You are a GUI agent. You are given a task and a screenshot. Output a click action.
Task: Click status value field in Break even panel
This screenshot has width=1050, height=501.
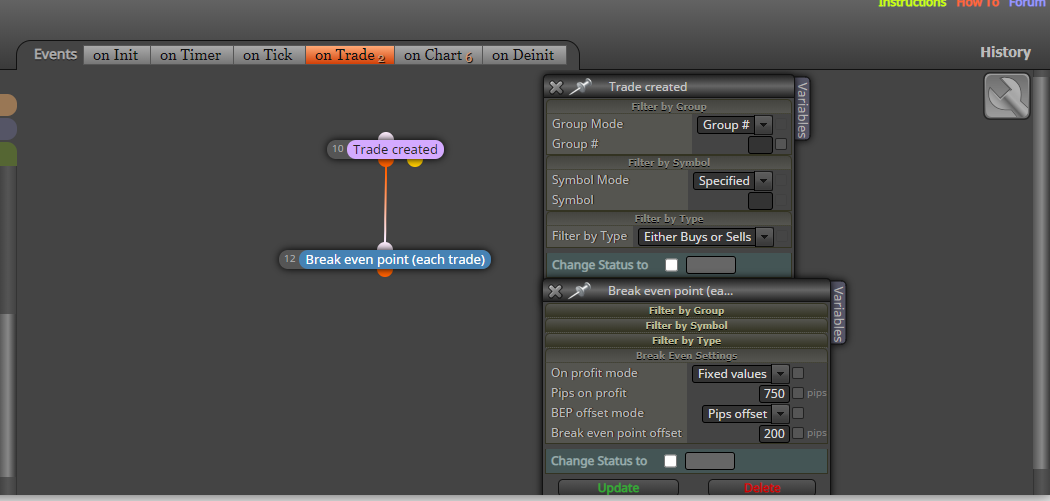[x=710, y=461]
